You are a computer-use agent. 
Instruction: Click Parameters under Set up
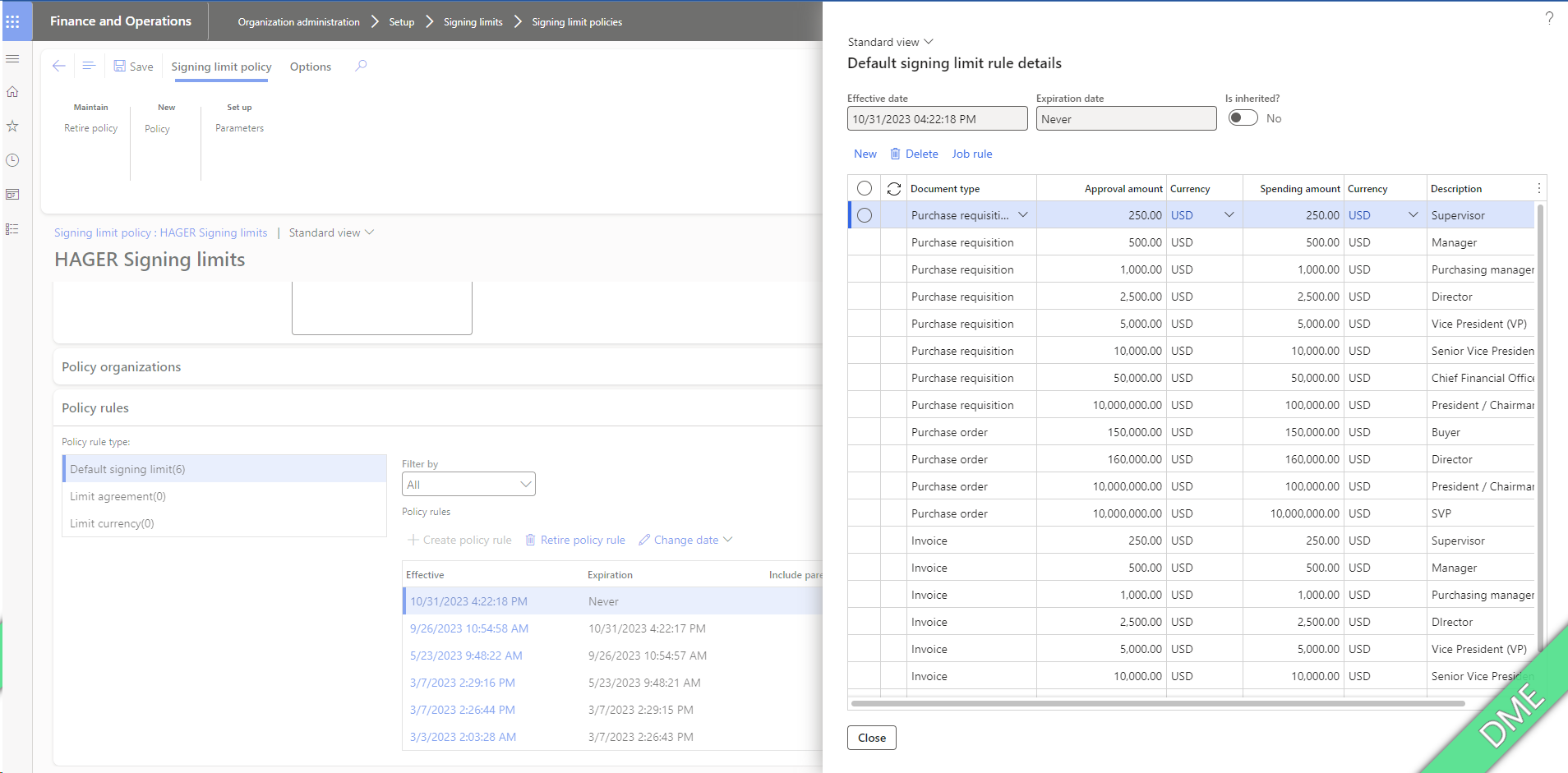point(239,128)
